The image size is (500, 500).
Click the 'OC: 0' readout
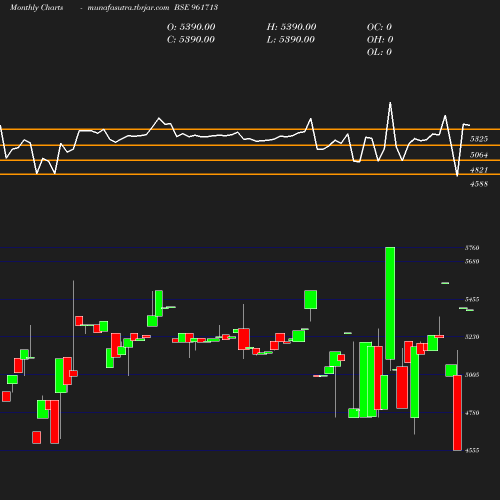[x=379, y=27]
